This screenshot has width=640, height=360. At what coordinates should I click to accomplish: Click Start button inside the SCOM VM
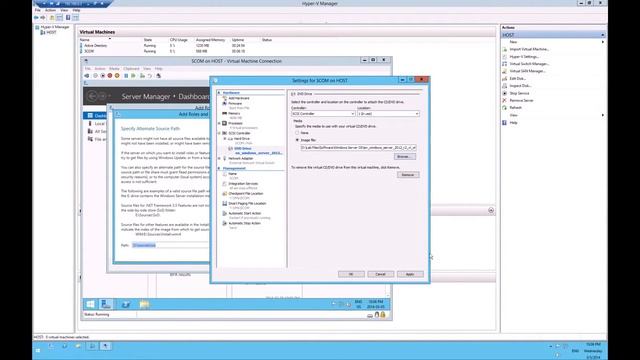[x=90, y=304]
